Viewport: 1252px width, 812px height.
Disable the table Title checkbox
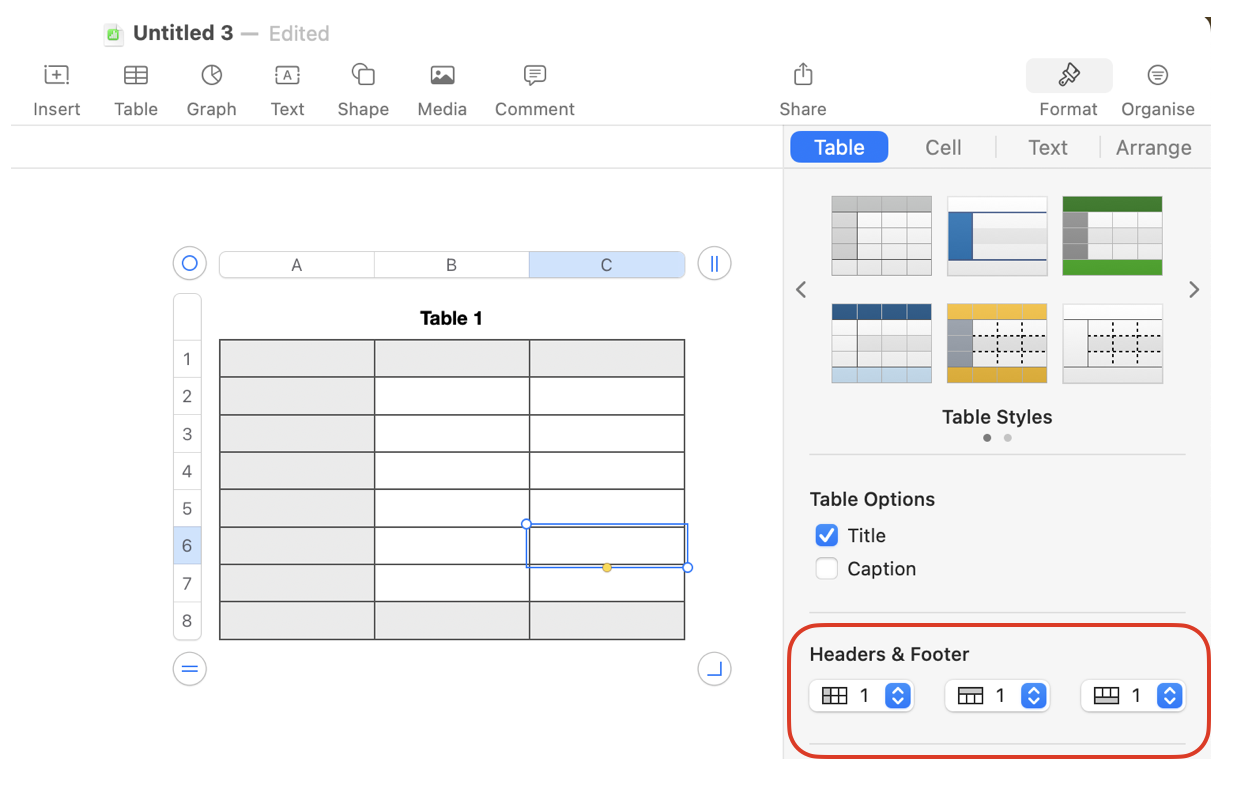pyautogui.click(x=827, y=535)
